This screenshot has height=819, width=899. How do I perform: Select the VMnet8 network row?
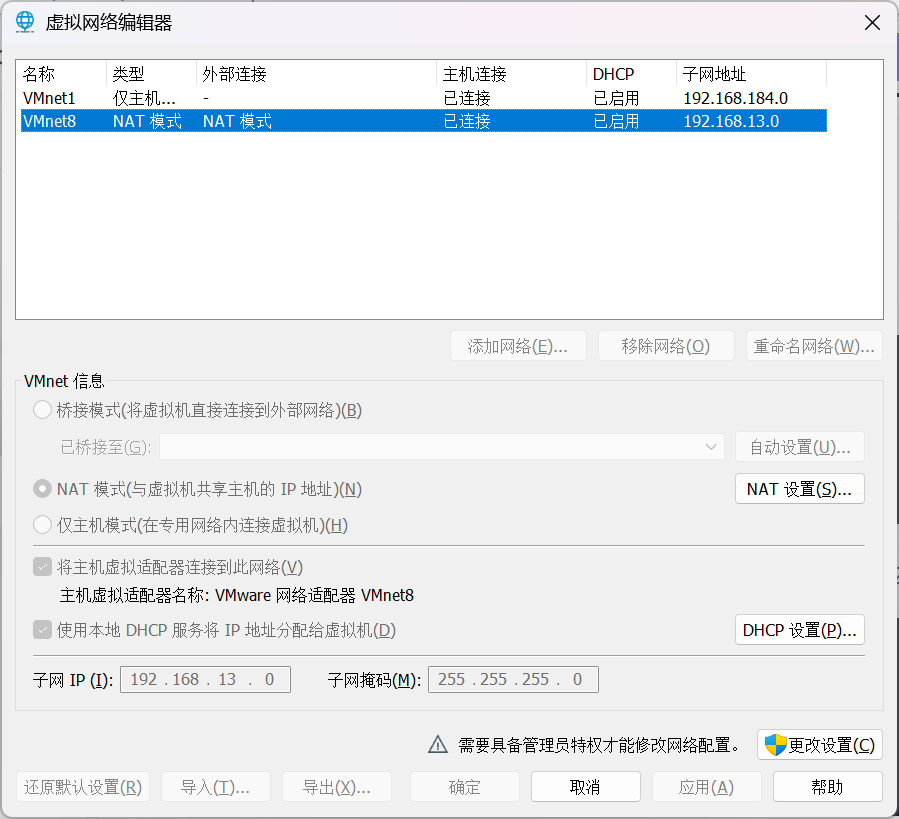tap(424, 121)
